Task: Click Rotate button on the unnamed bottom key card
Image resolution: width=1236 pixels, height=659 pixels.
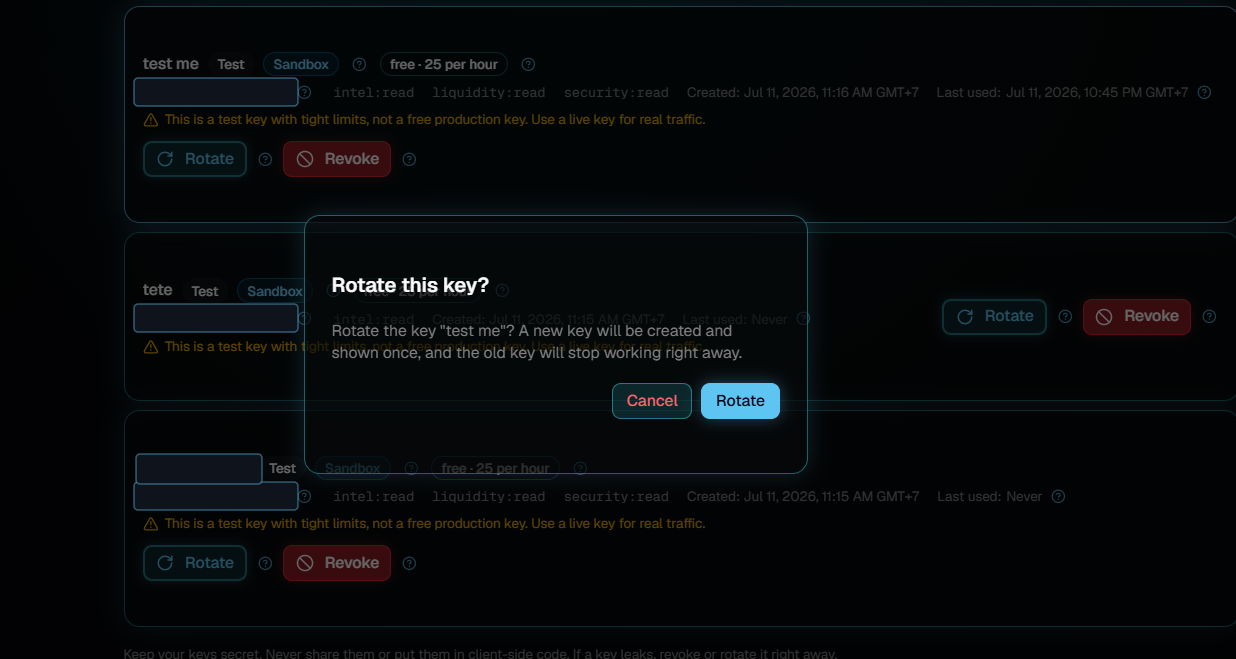Action: [x=195, y=563]
